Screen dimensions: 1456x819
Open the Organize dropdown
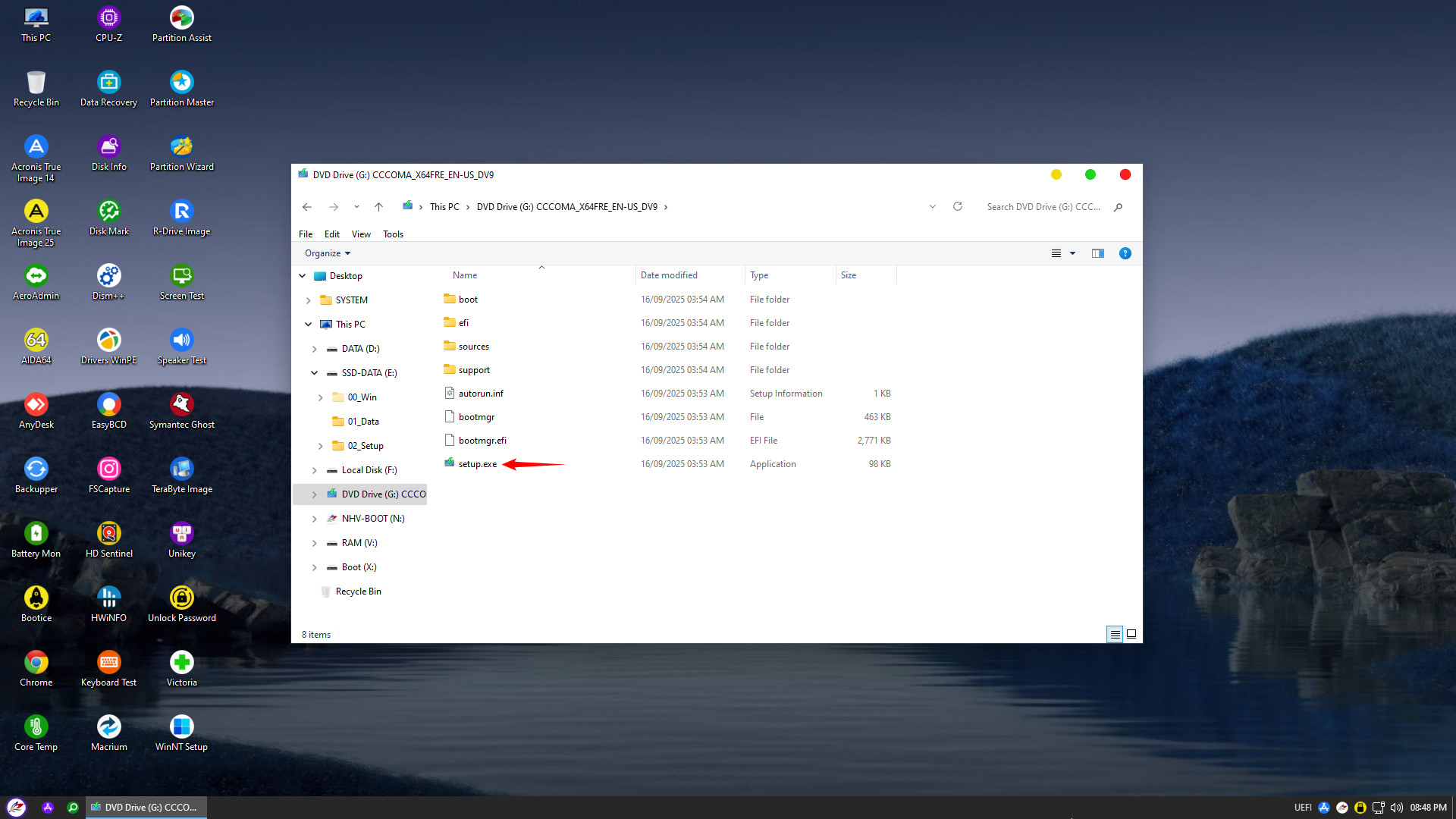327,253
